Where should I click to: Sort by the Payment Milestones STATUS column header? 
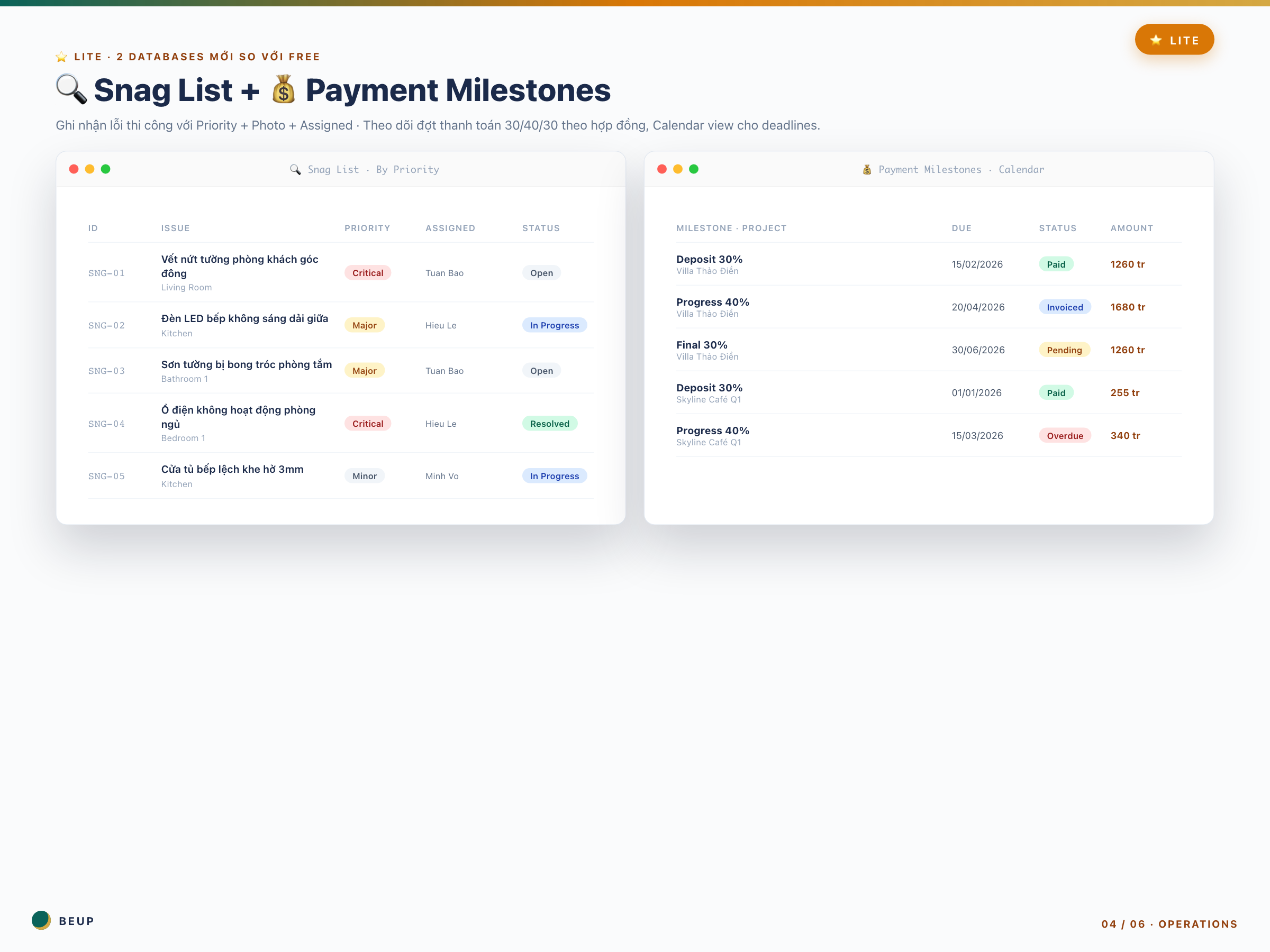coord(1058,228)
